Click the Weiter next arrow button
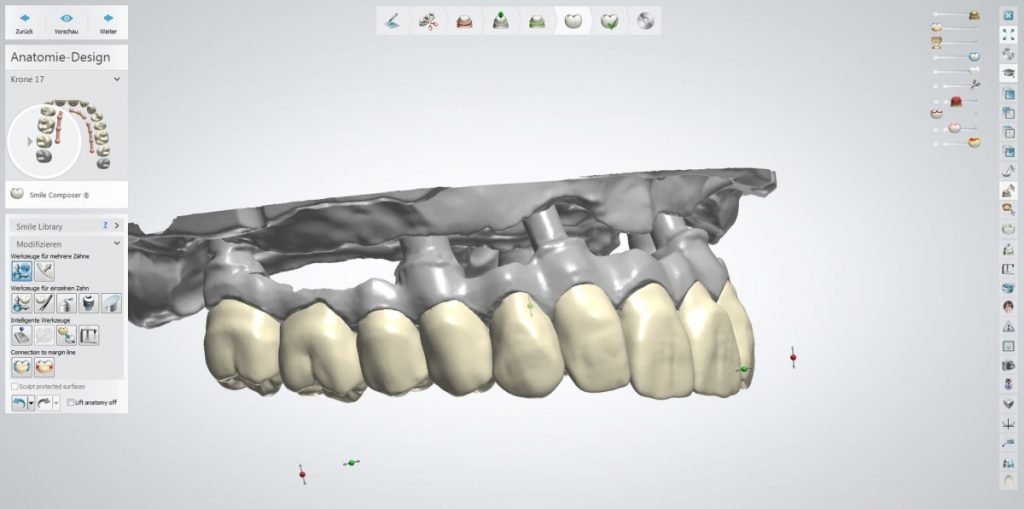 point(108,22)
